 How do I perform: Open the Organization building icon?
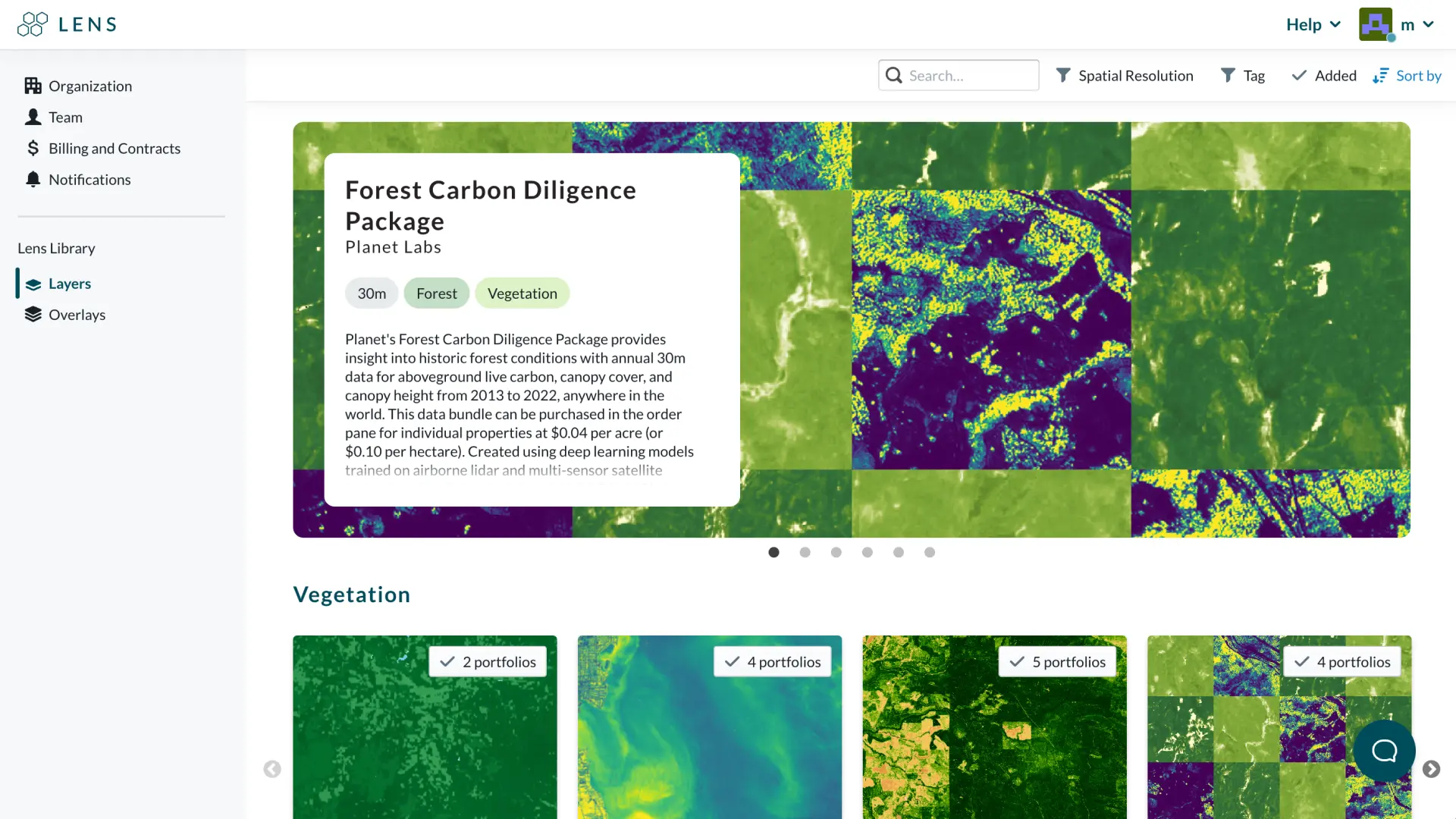point(33,86)
